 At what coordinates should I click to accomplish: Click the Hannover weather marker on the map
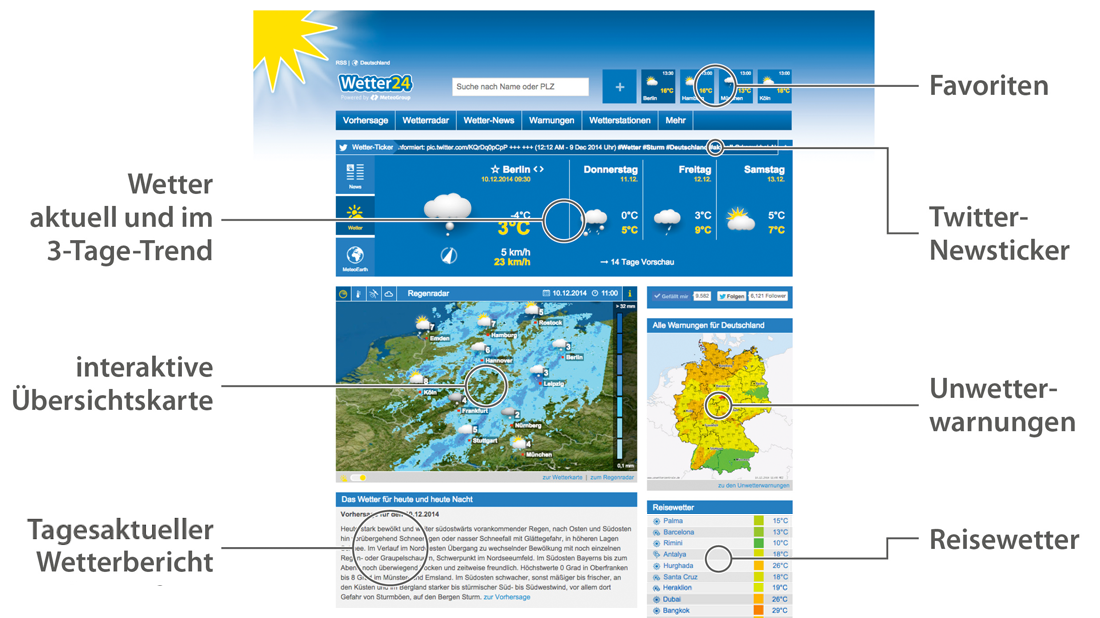(x=490, y=353)
